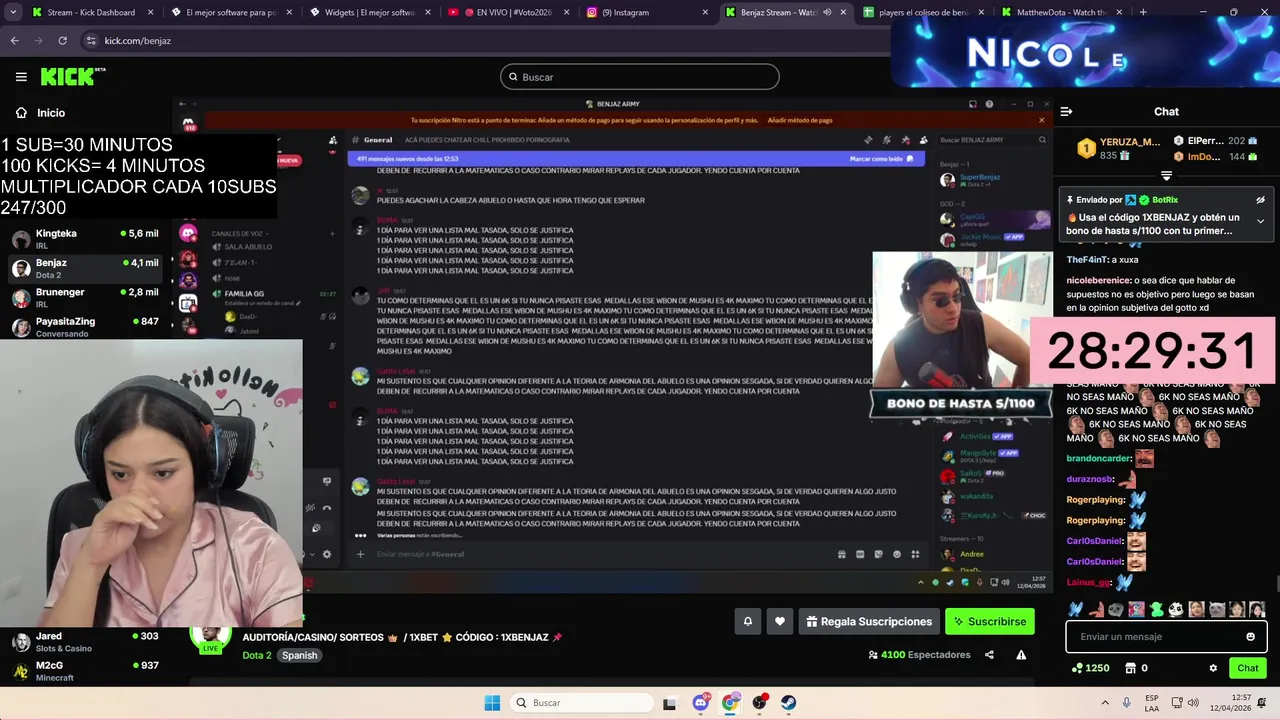Open the Kick hamburger menu

(21, 77)
